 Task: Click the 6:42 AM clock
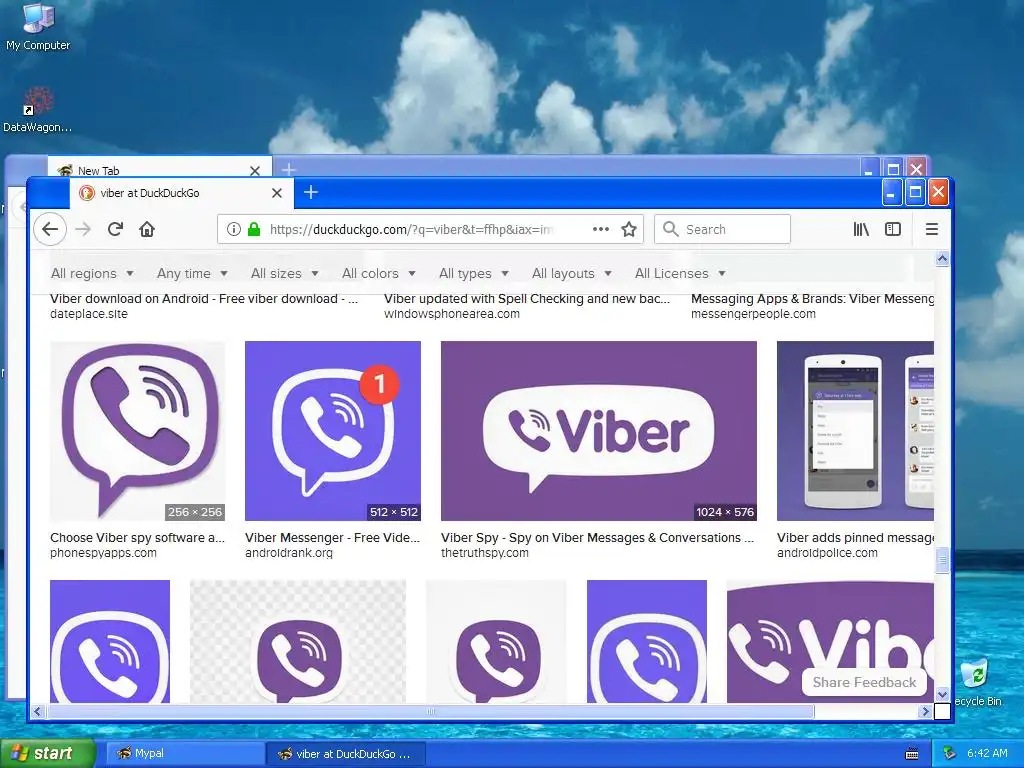[987, 754]
